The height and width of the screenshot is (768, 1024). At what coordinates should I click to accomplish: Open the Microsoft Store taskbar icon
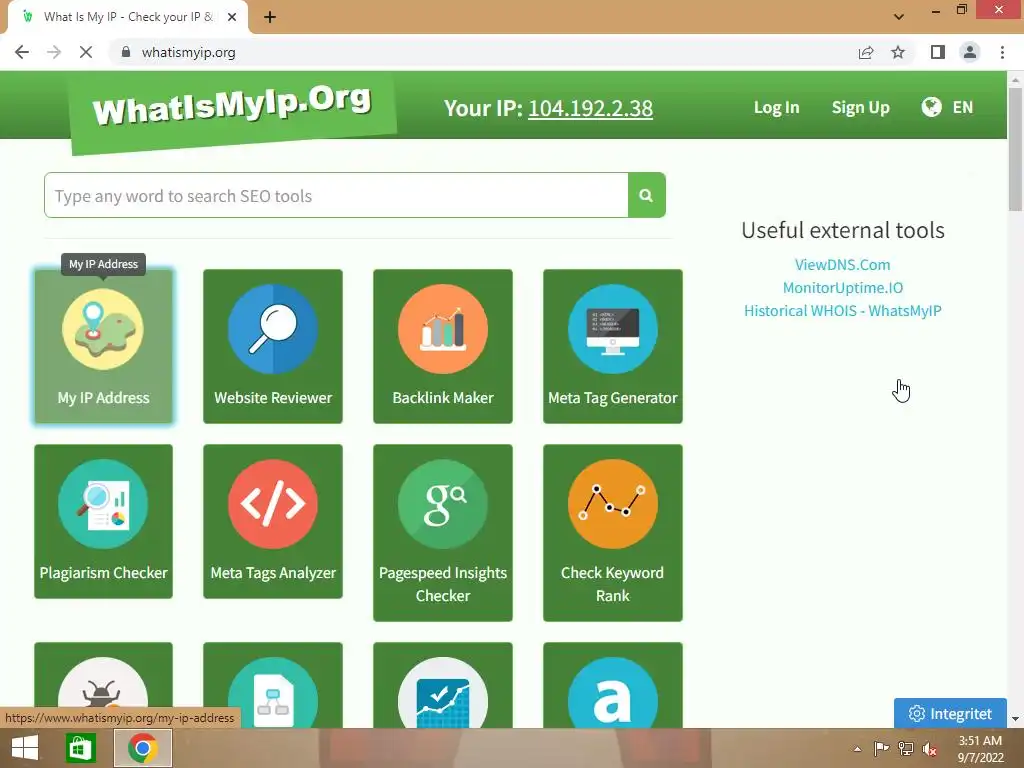click(82, 748)
